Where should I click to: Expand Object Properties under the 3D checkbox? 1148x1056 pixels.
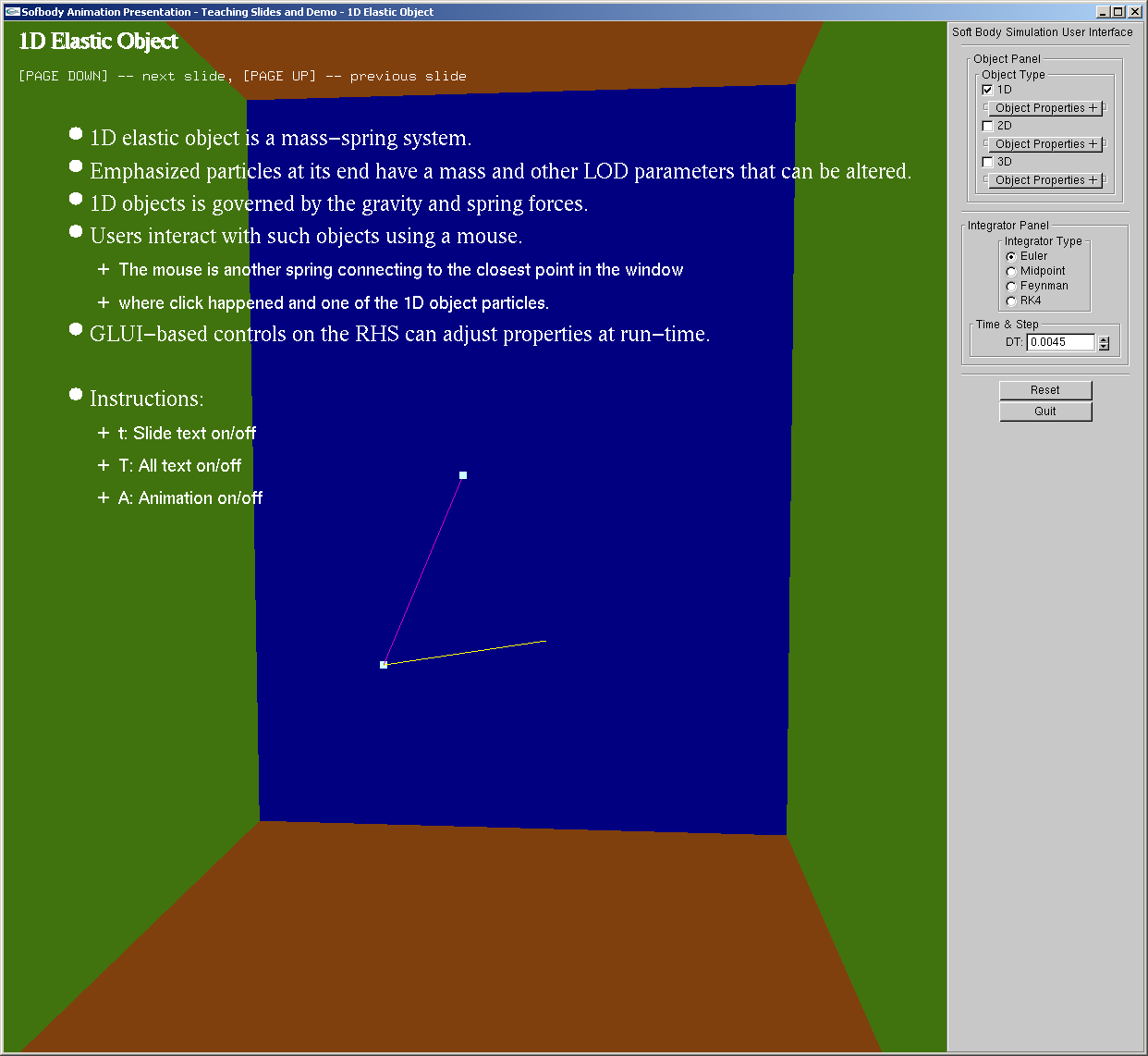[x=1044, y=180]
